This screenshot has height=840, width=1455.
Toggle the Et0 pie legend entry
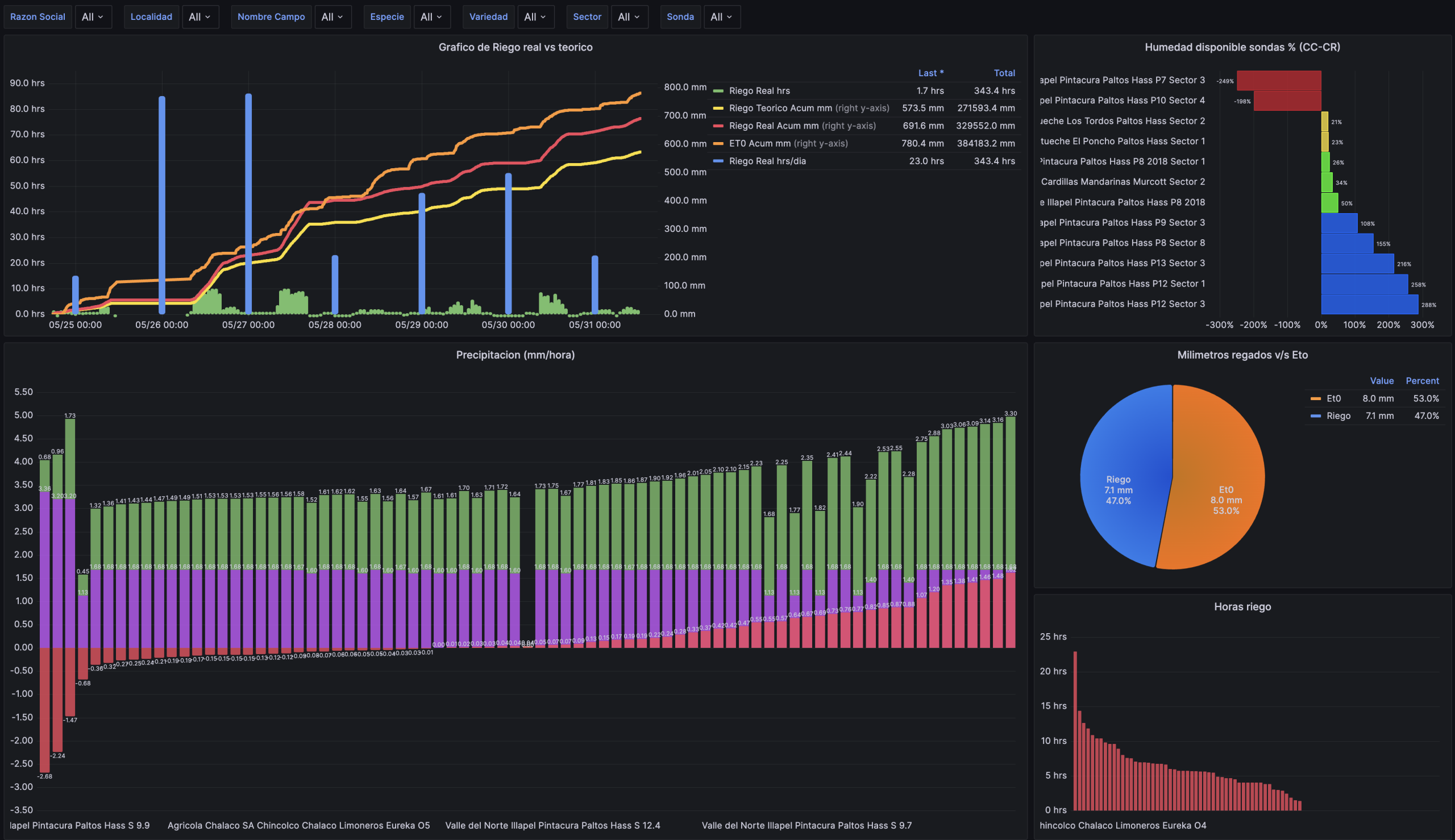click(x=1333, y=398)
